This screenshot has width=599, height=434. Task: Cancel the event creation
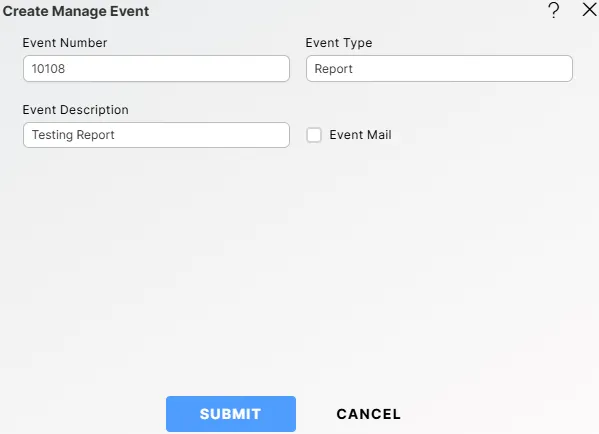pos(369,414)
